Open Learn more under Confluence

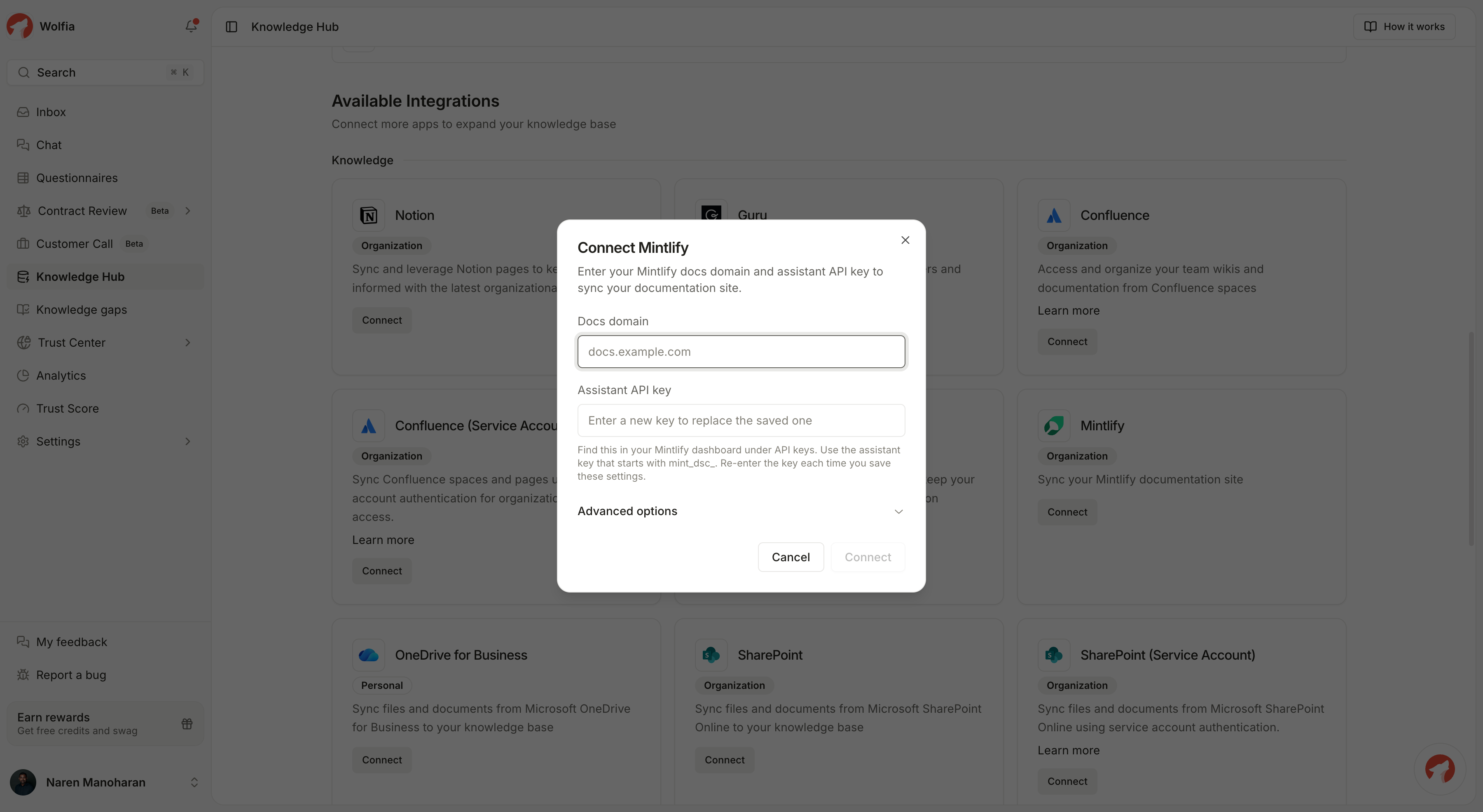pos(1068,311)
